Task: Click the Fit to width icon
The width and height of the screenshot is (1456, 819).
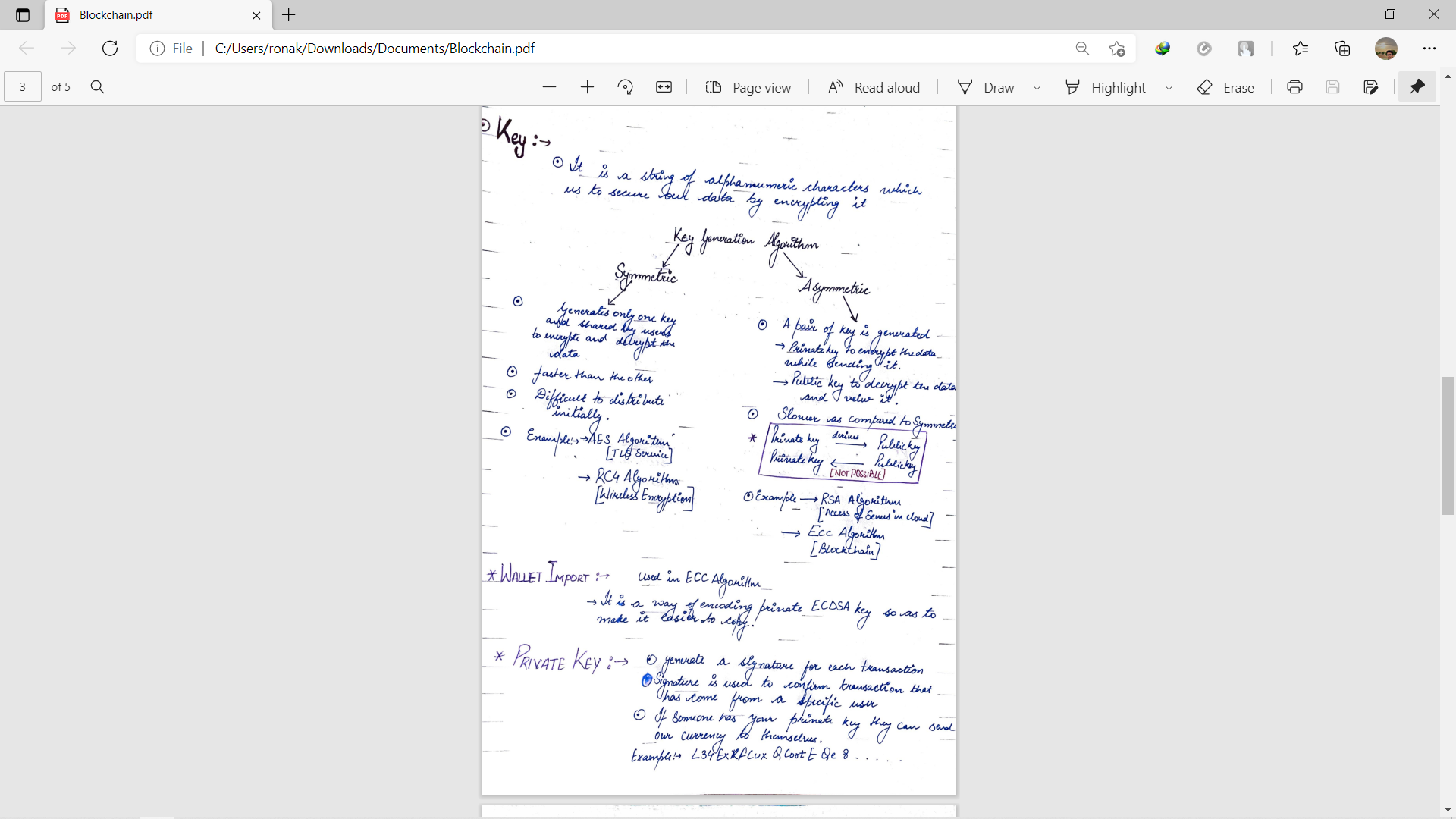Action: pyautogui.click(x=664, y=87)
